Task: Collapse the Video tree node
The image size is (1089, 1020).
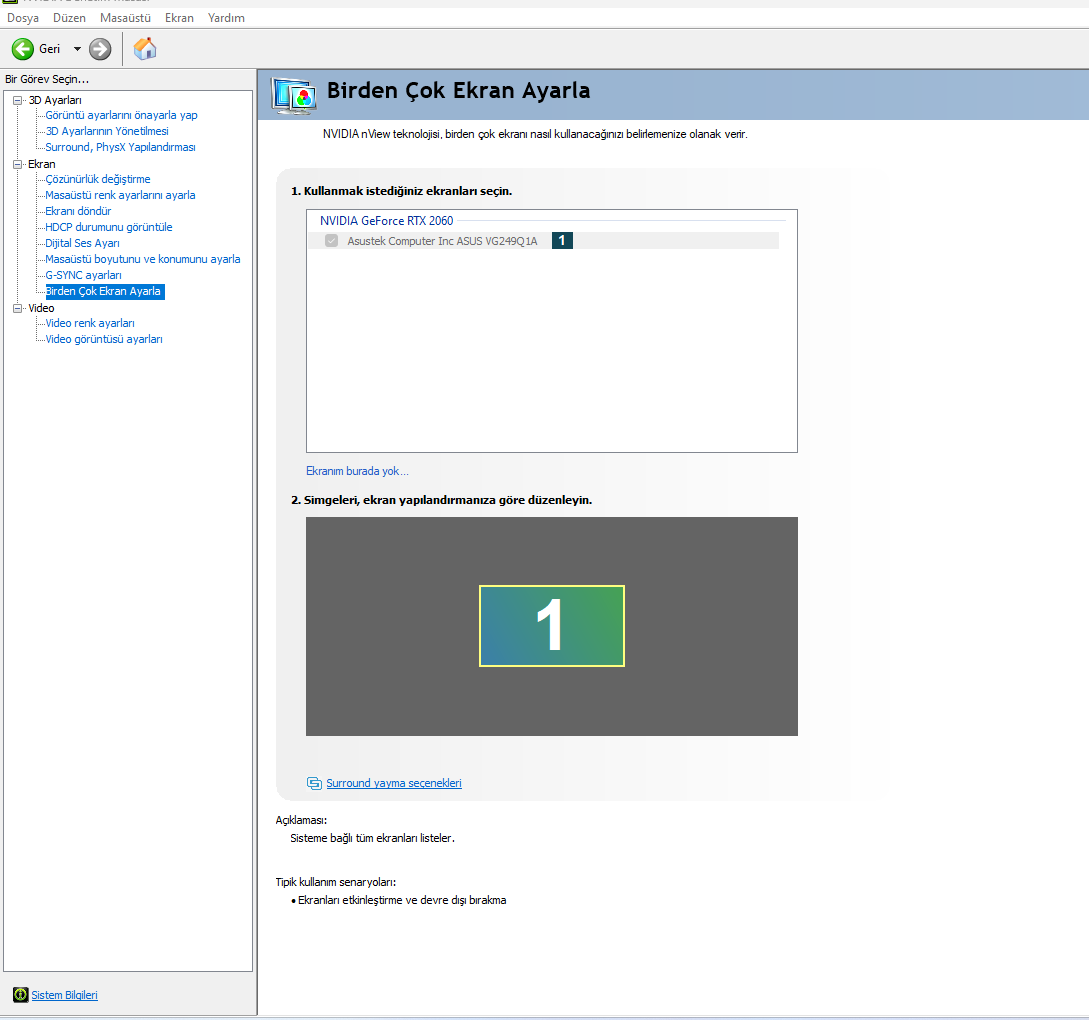Action: click(x=18, y=308)
